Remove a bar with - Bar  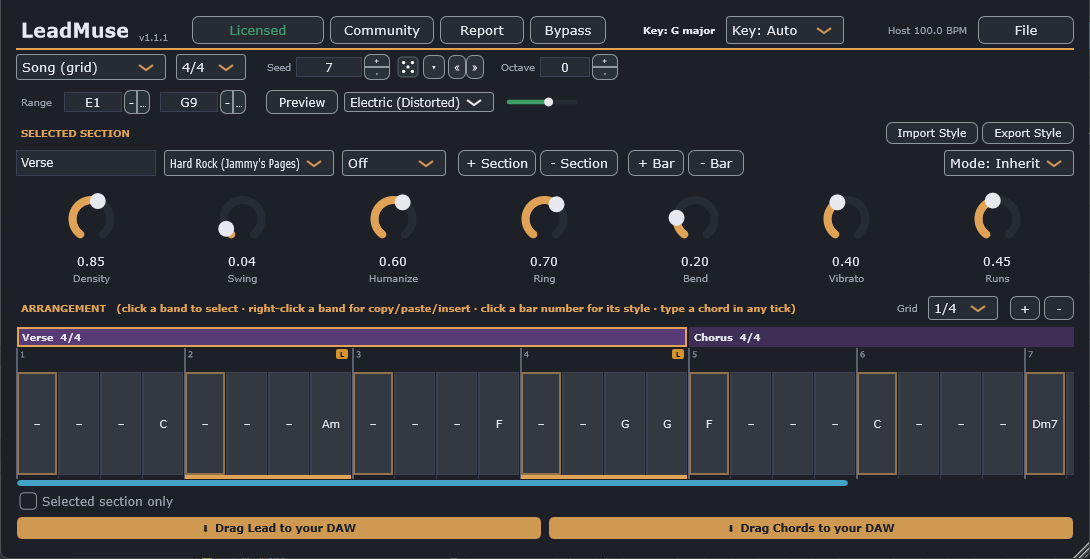tap(716, 163)
